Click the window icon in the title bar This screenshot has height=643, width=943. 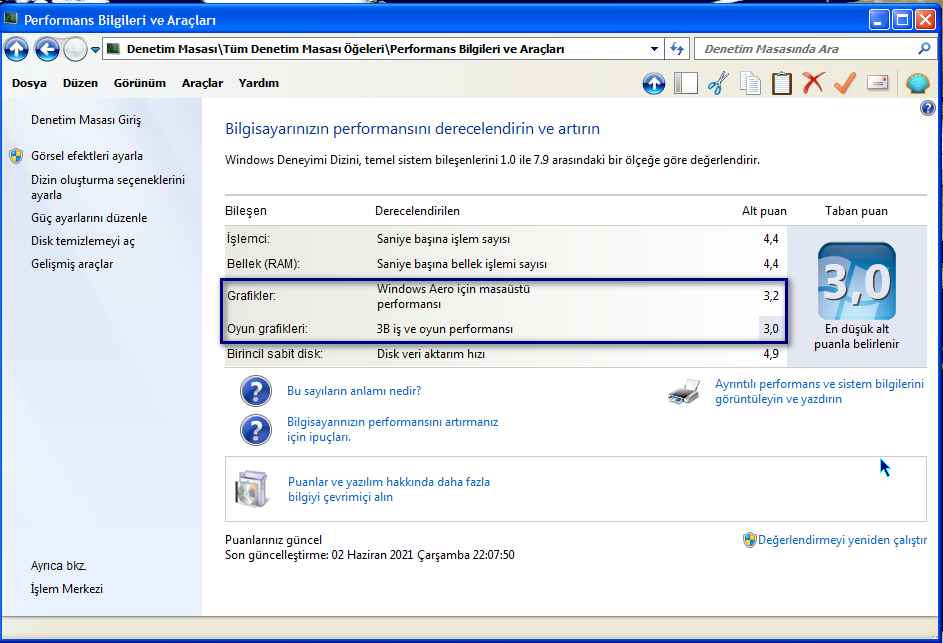(10, 19)
